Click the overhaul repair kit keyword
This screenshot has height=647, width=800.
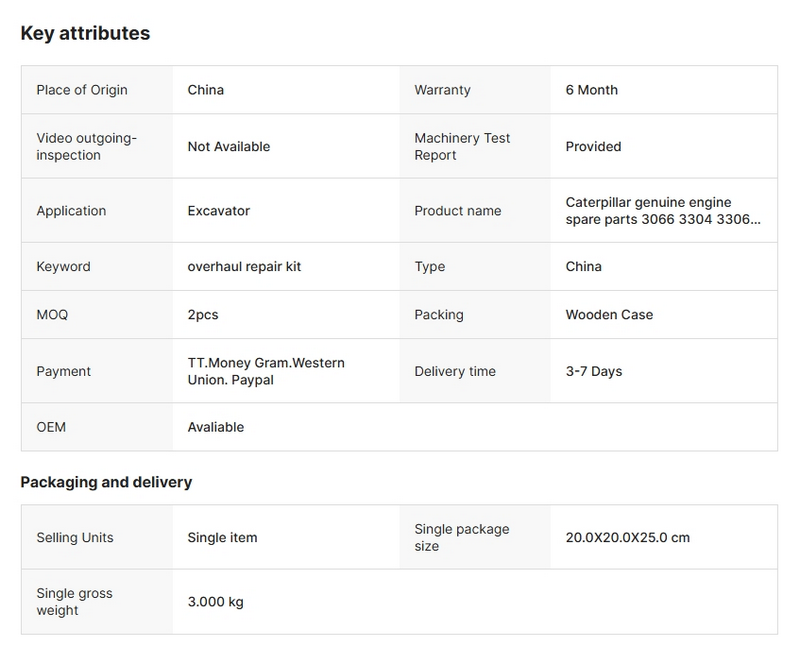point(244,267)
